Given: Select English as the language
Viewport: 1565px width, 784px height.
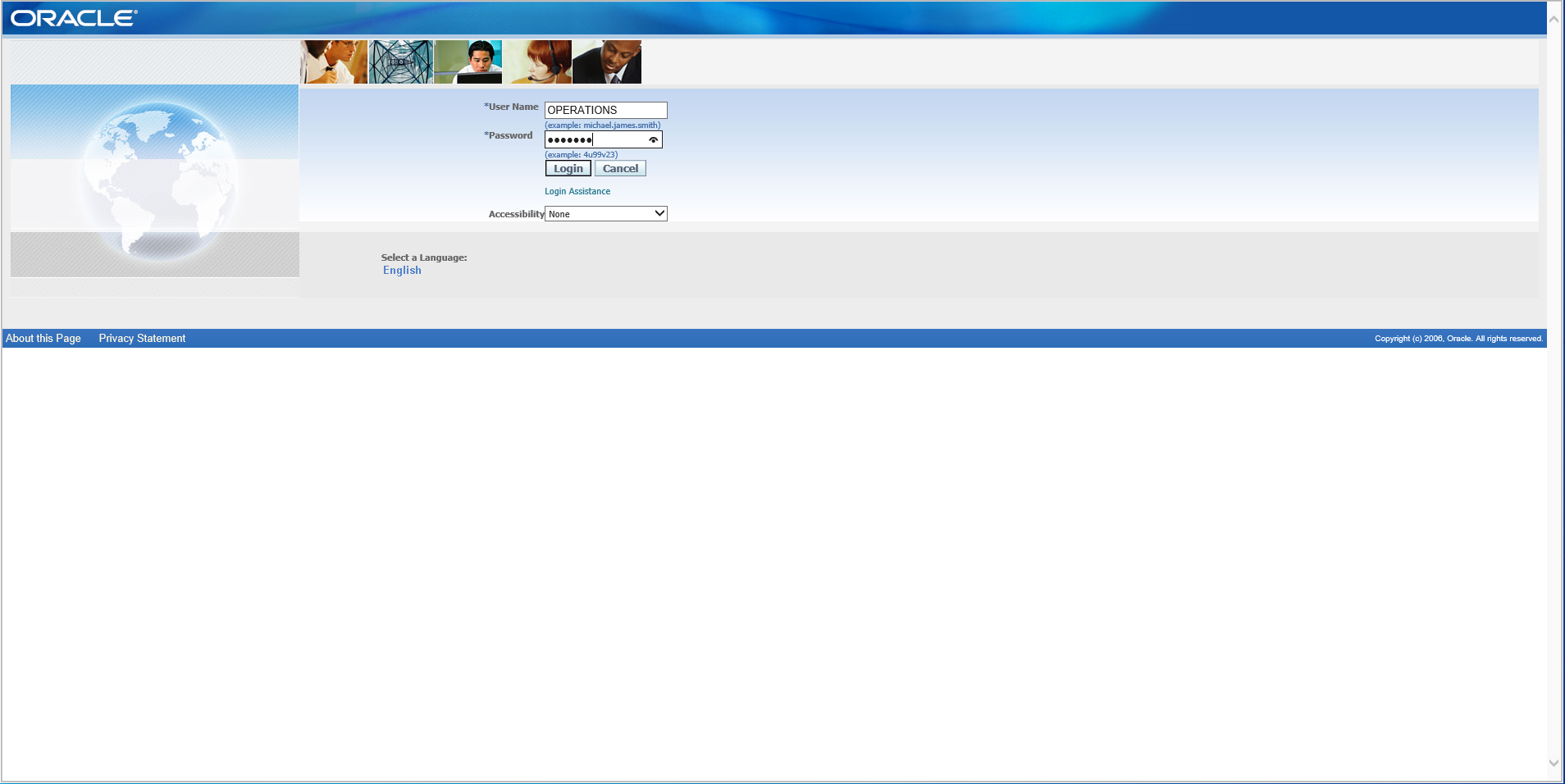Looking at the screenshot, I should point(402,271).
